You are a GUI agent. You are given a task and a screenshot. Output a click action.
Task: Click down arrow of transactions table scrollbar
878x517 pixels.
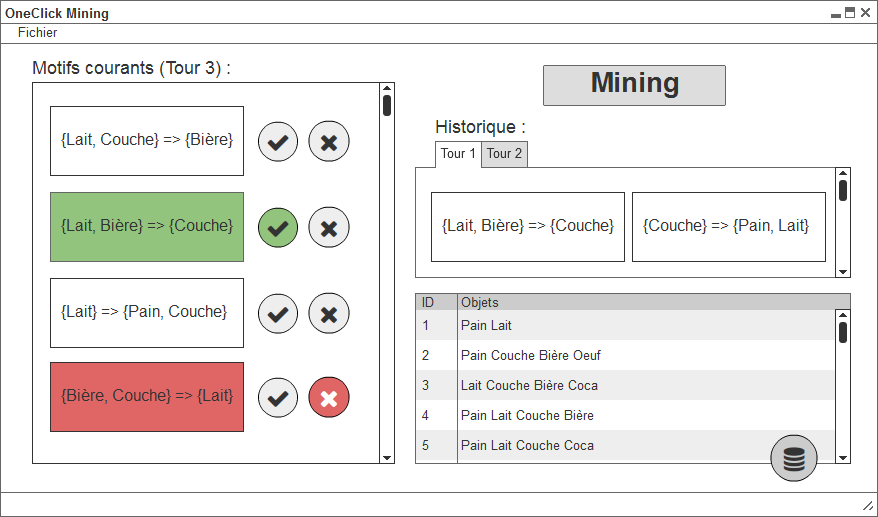coord(843,458)
